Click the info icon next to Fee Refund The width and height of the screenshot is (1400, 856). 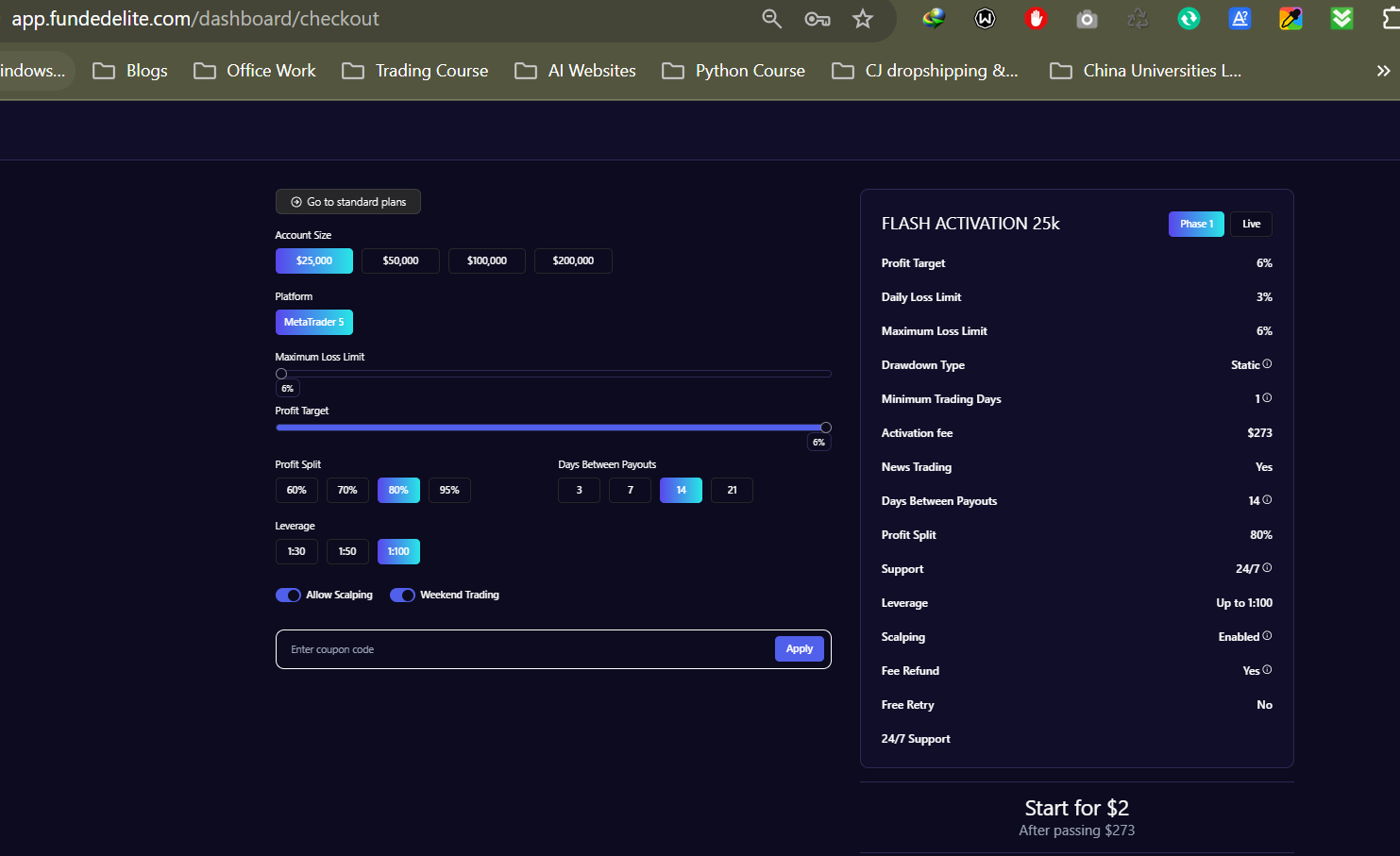[x=1267, y=670]
